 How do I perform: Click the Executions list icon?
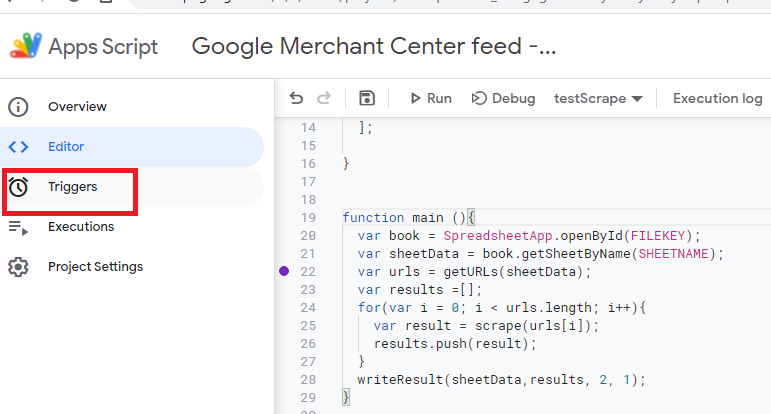click(18, 227)
